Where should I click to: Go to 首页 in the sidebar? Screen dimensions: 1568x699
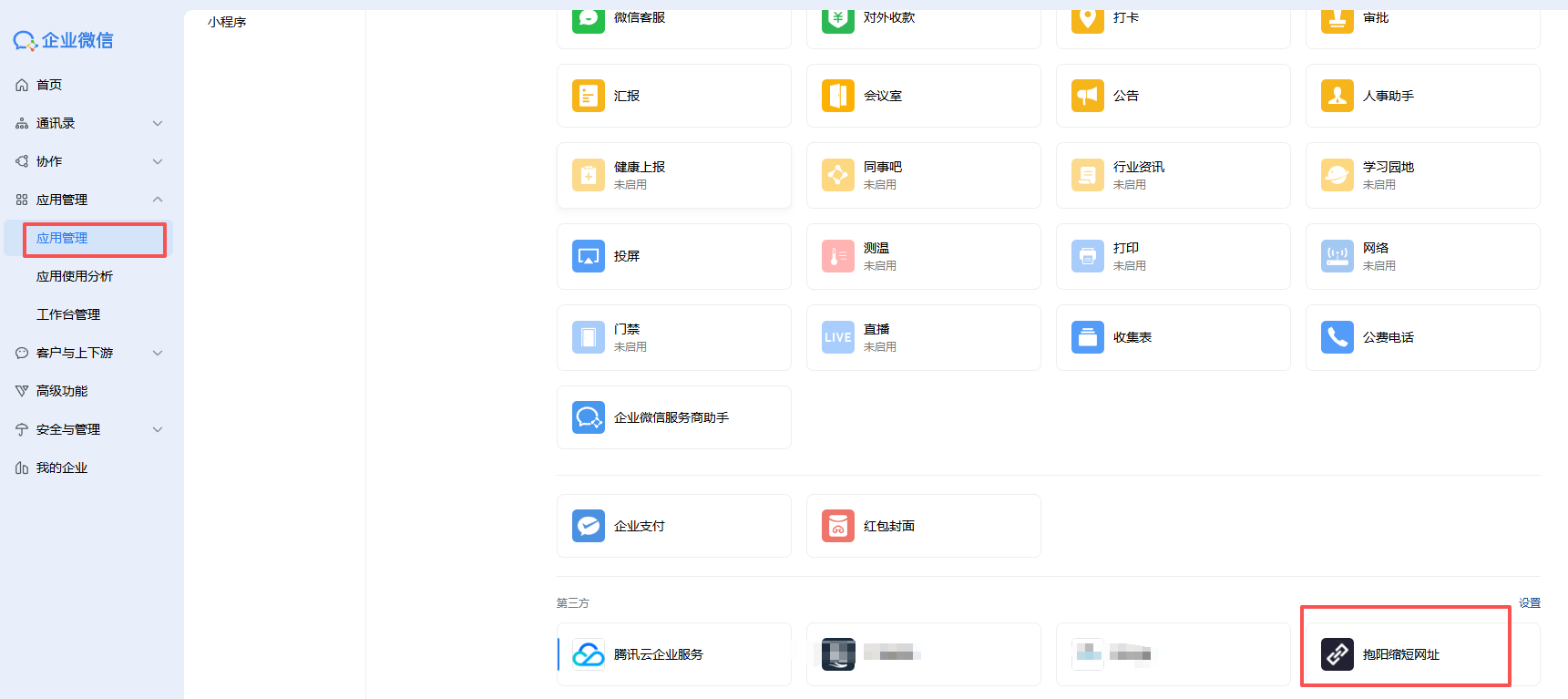coord(49,85)
